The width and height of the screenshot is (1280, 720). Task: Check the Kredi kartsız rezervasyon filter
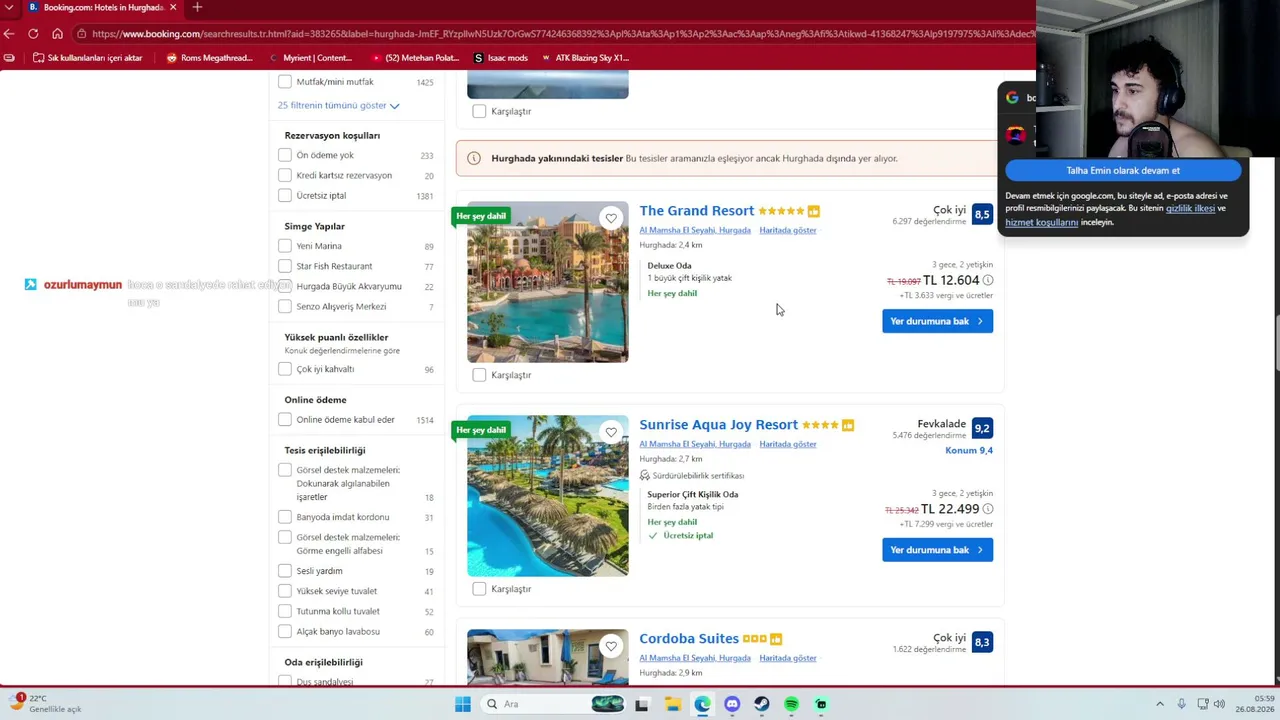(x=285, y=175)
